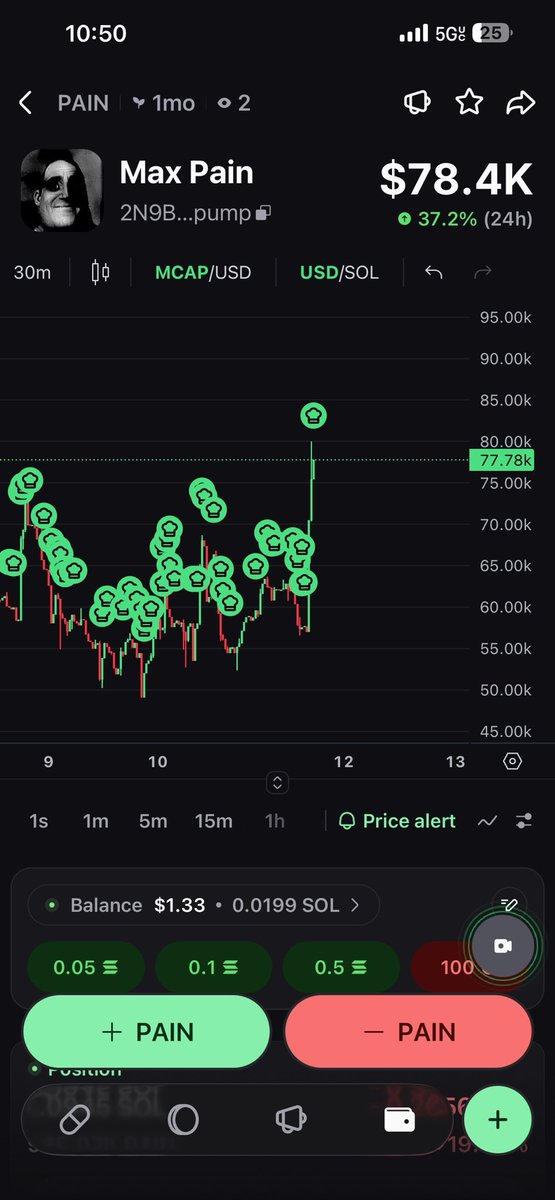Tap the cellular signal bars icon
Screen dimensions: 555x1200
coord(413,34)
